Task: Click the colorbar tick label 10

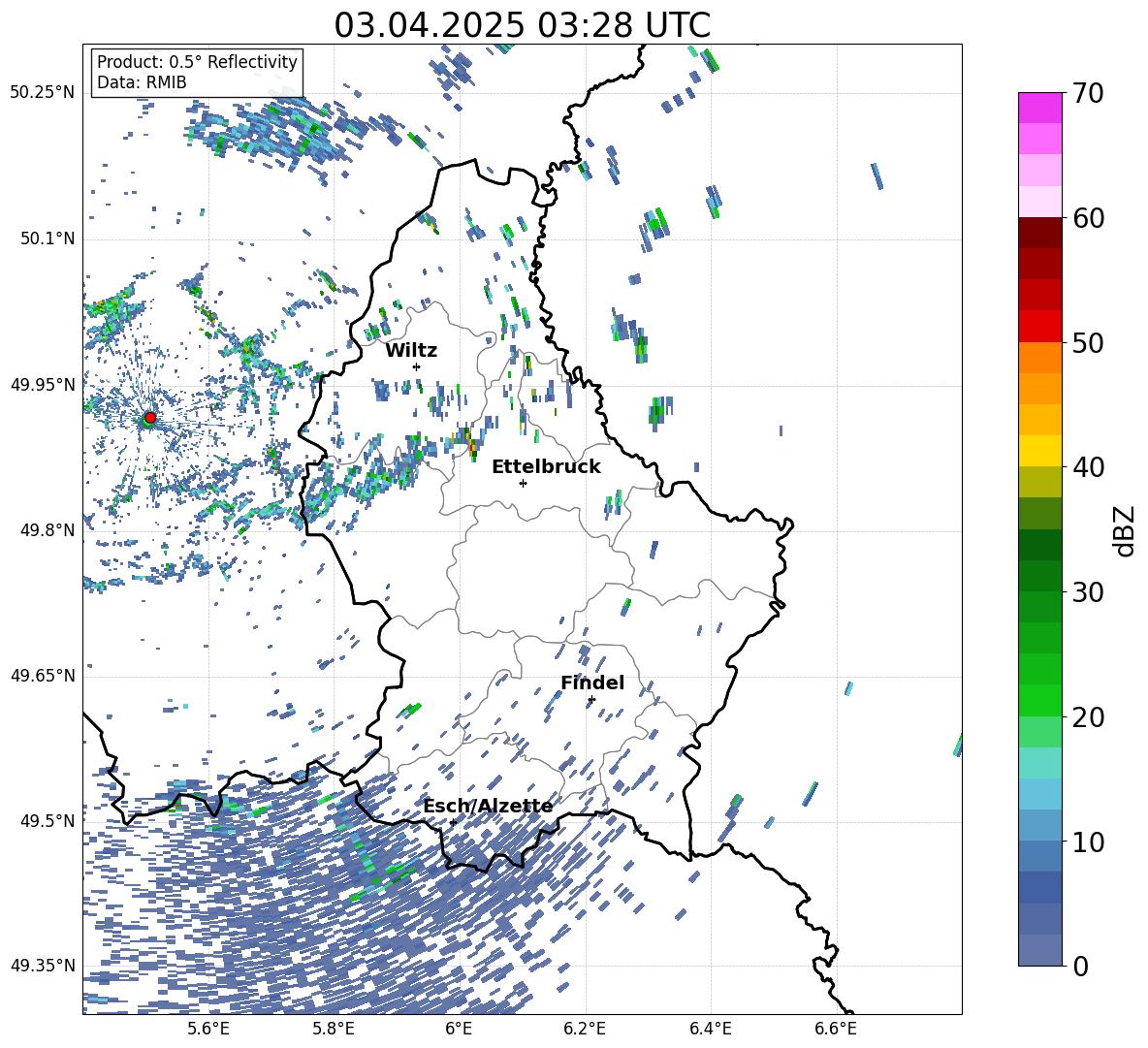Action: click(x=1087, y=842)
